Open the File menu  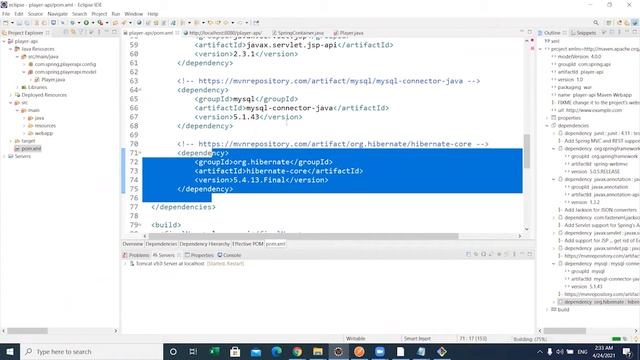coord(6,14)
